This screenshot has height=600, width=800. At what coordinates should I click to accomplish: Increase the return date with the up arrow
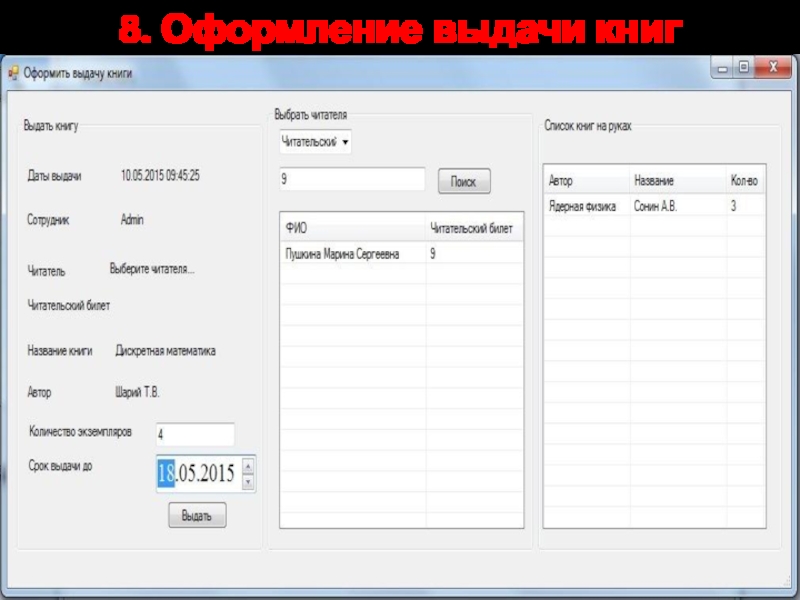pyautogui.click(x=248, y=465)
